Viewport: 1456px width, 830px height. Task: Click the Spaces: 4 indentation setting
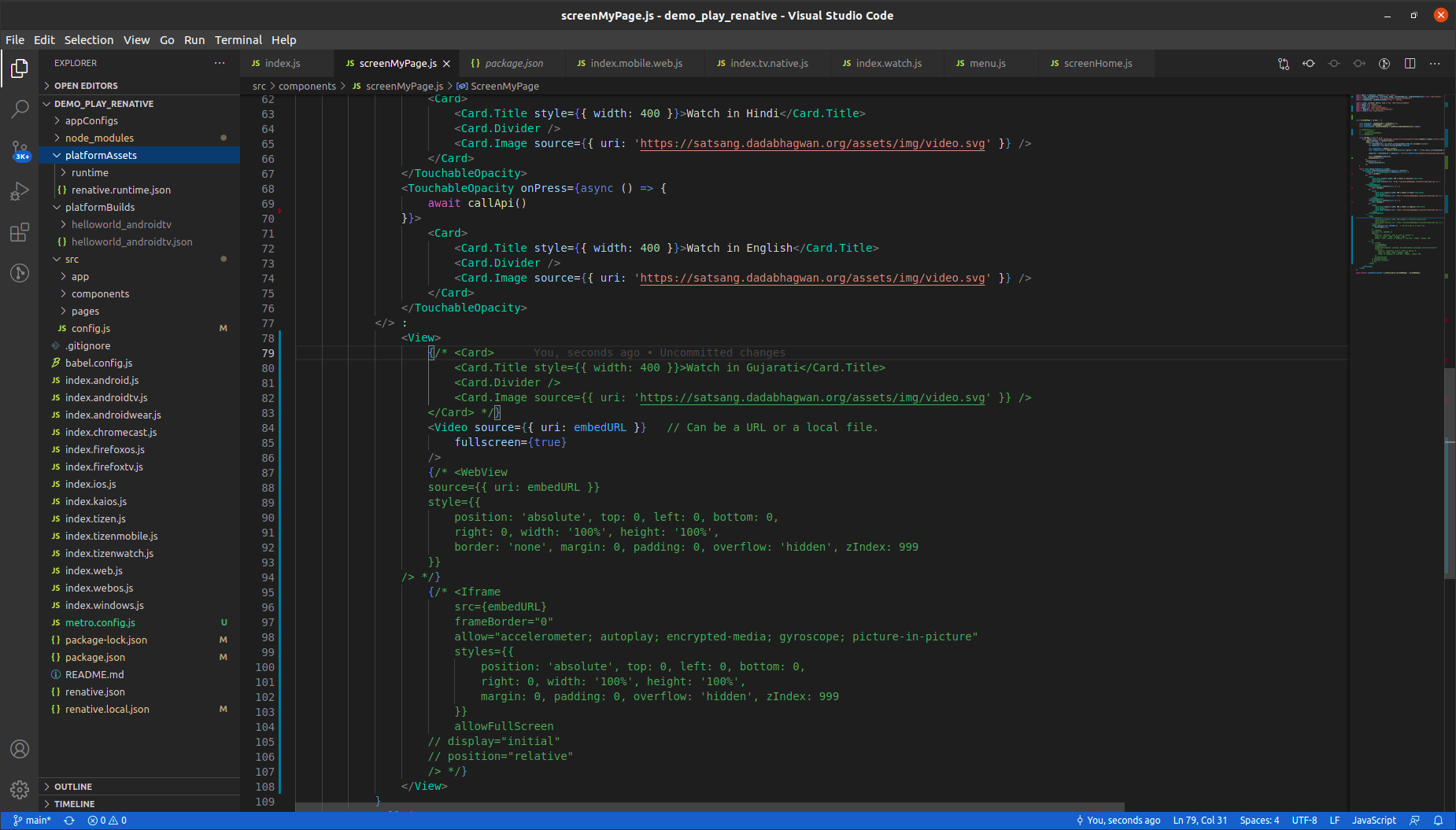1259,821
